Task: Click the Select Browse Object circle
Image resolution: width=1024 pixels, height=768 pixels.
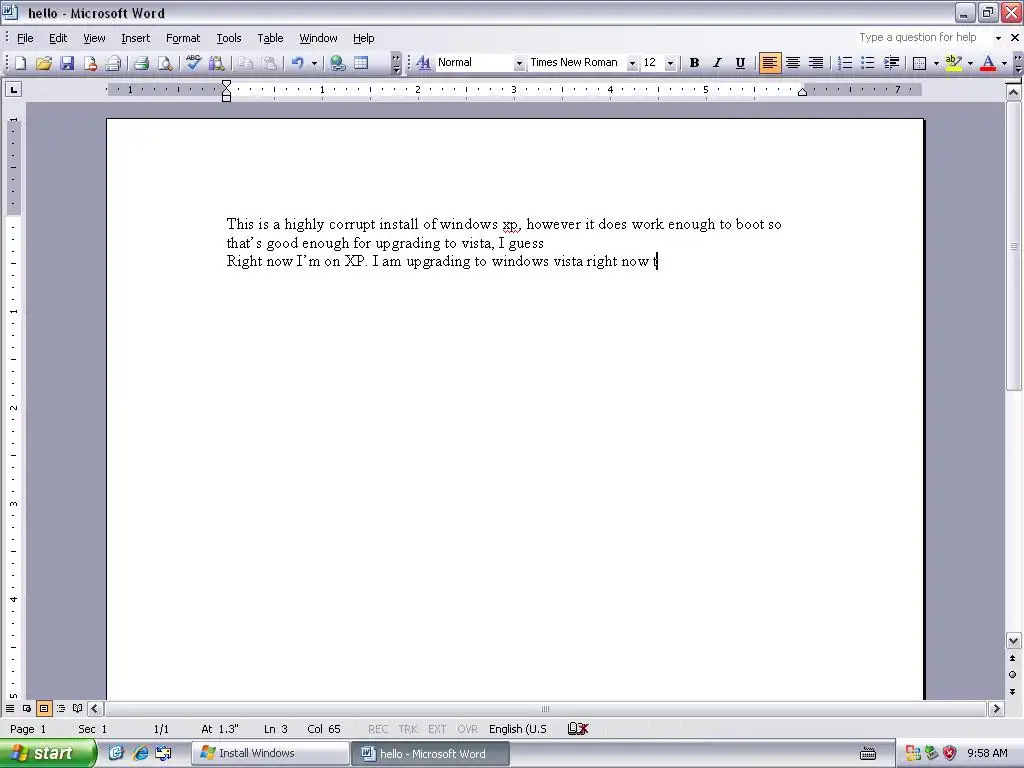Action: coord(1013,675)
